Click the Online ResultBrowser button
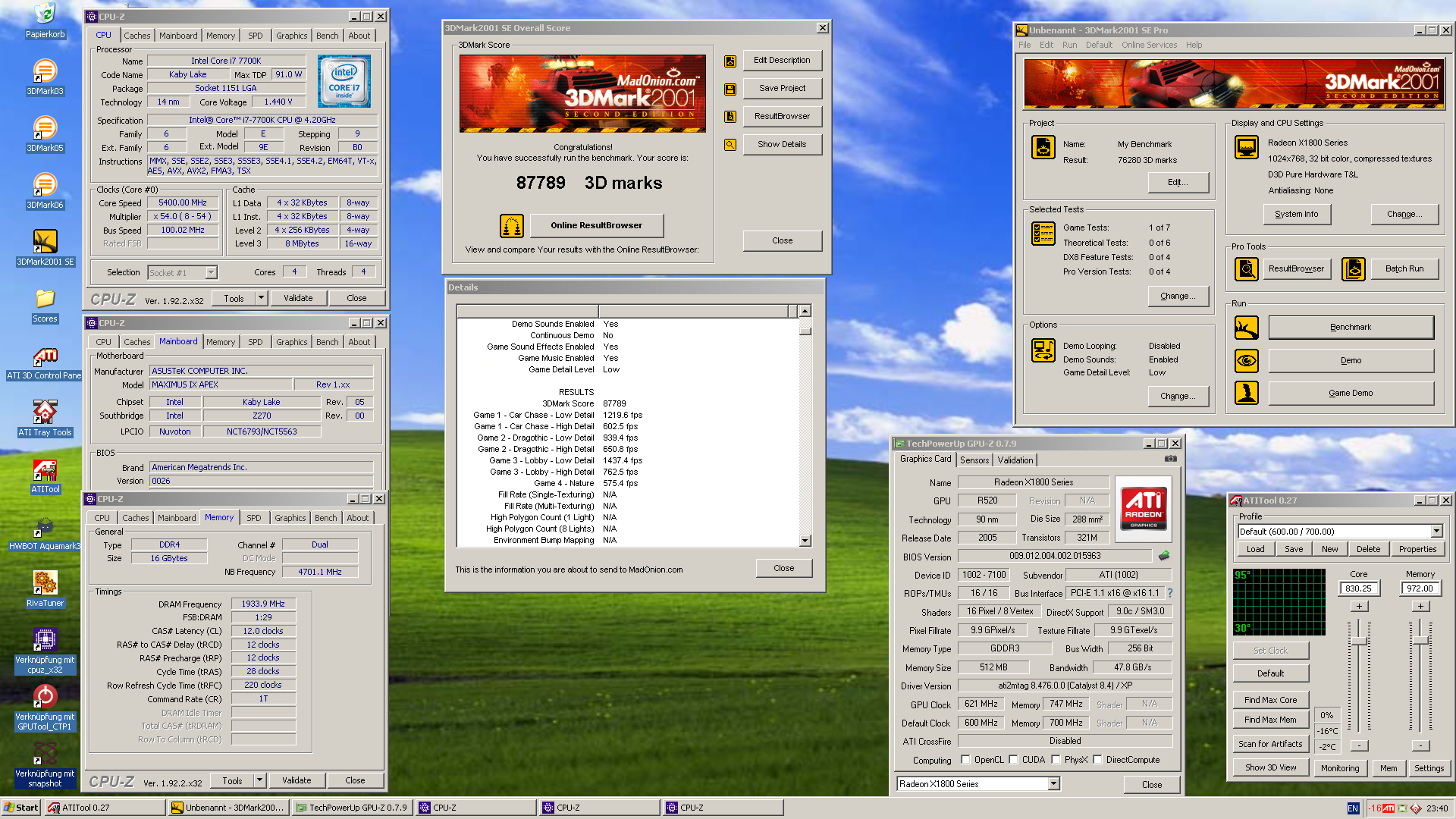The image size is (1456, 819). 596,225
